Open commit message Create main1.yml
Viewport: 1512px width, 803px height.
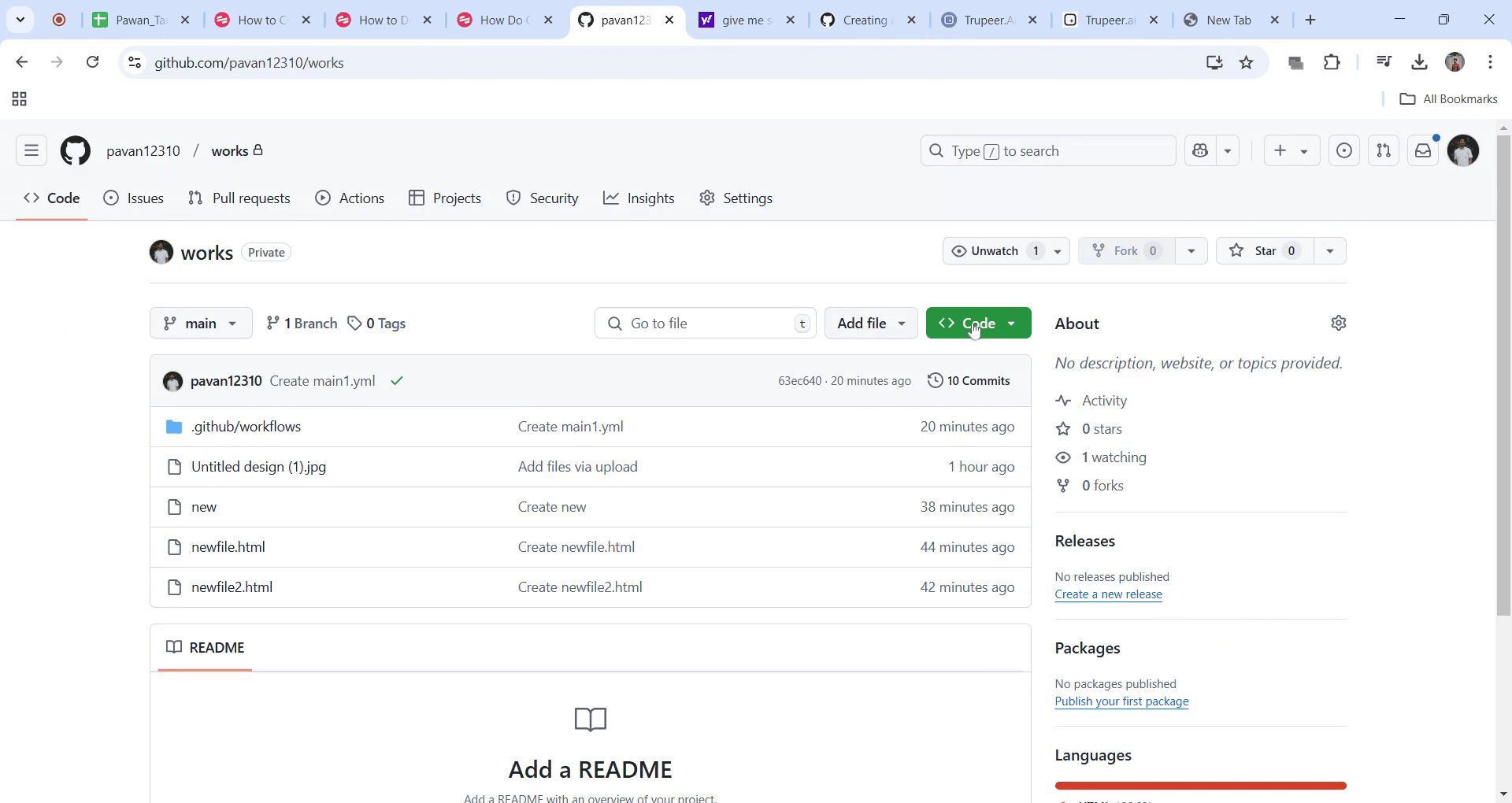322,381
